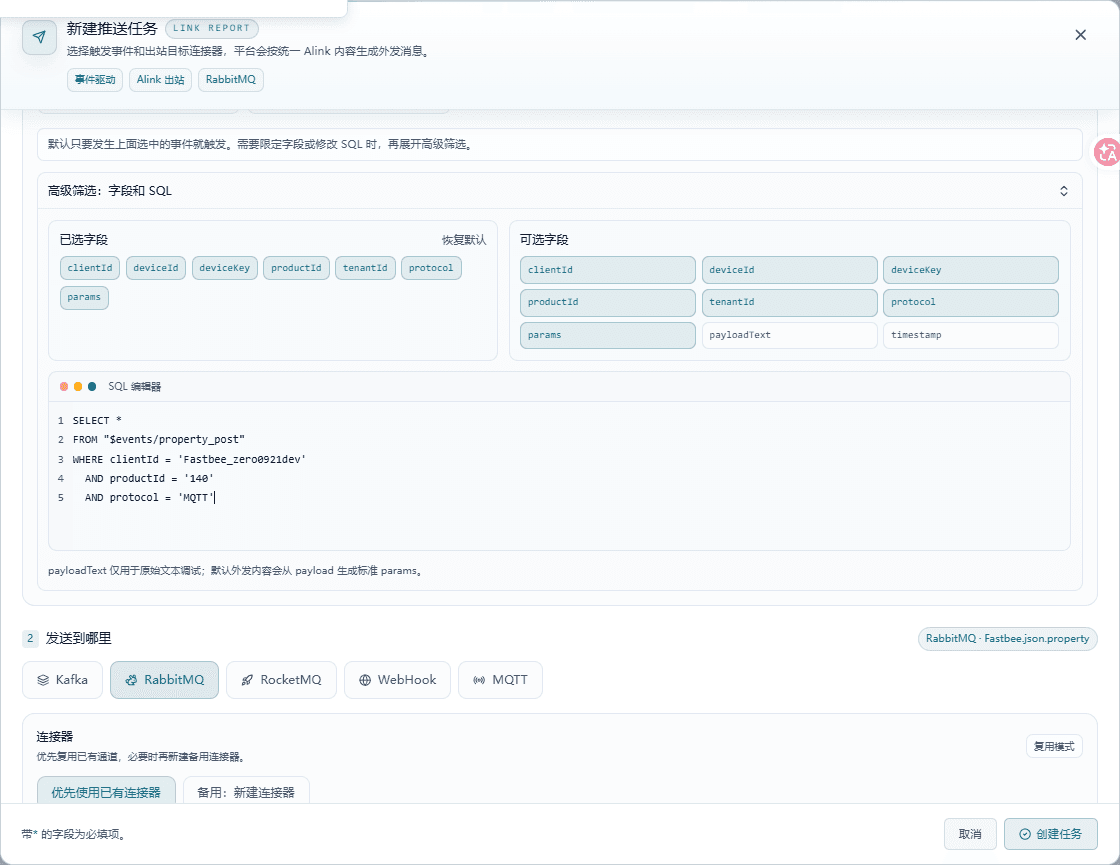Image resolution: width=1120 pixels, height=865 pixels.
Task: Deselect the protocol field in available fields
Action: 971,302
